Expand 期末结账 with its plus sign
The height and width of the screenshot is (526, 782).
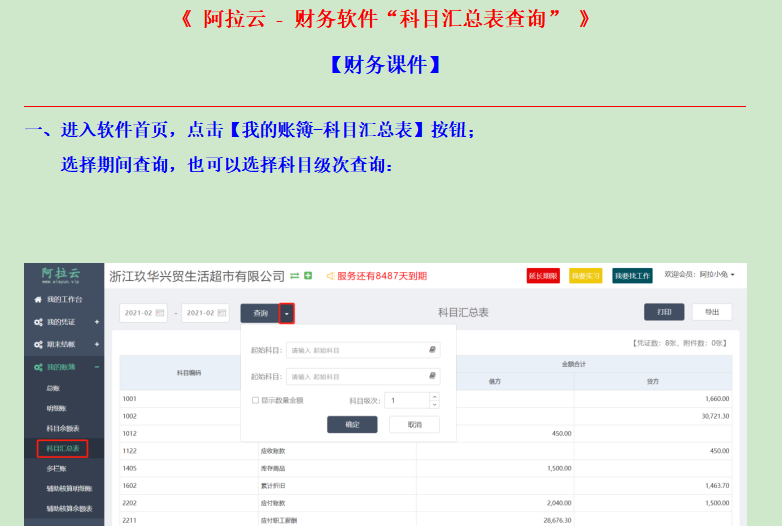97,344
